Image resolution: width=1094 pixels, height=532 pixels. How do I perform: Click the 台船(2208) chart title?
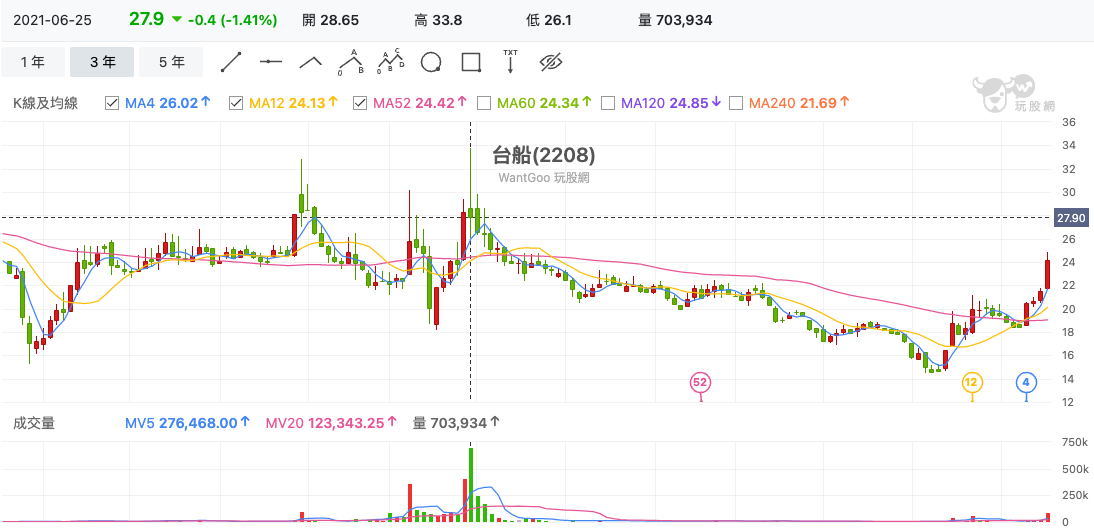[544, 154]
